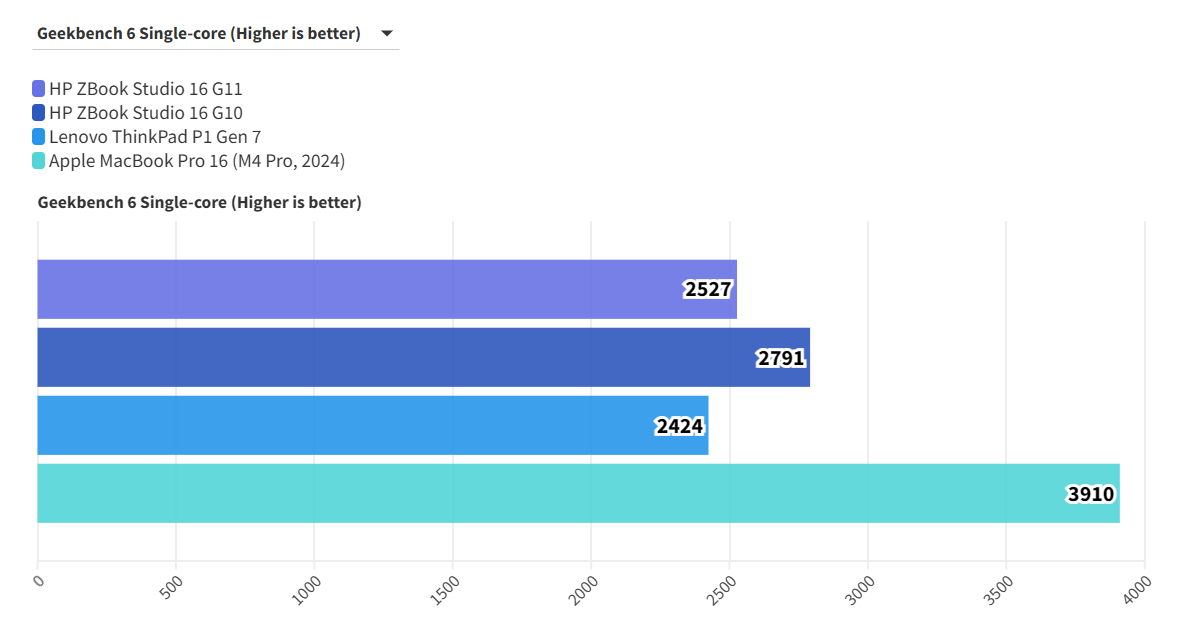Click the 3910 score value label
The image size is (1180, 625).
click(x=1091, y=494)
